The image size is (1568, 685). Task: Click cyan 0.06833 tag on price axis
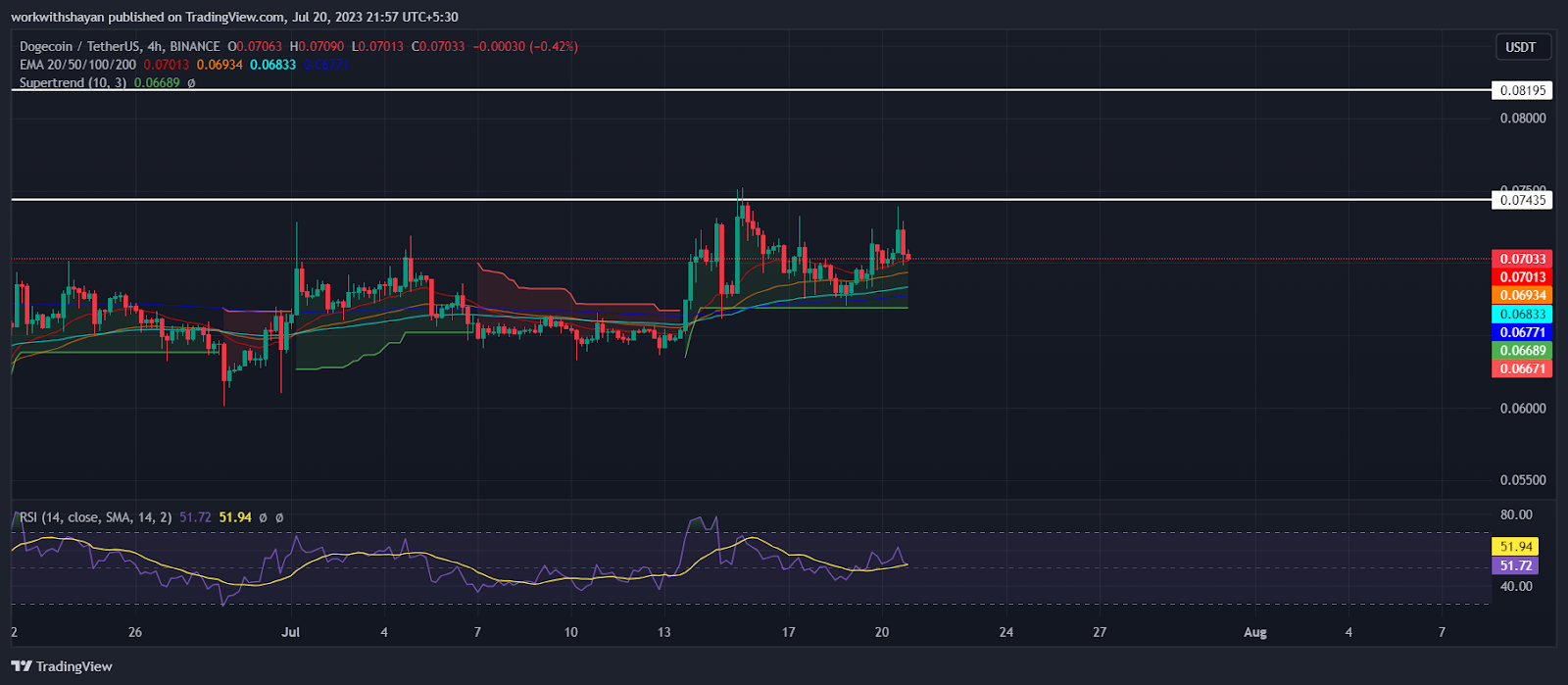click(1523, 314)
